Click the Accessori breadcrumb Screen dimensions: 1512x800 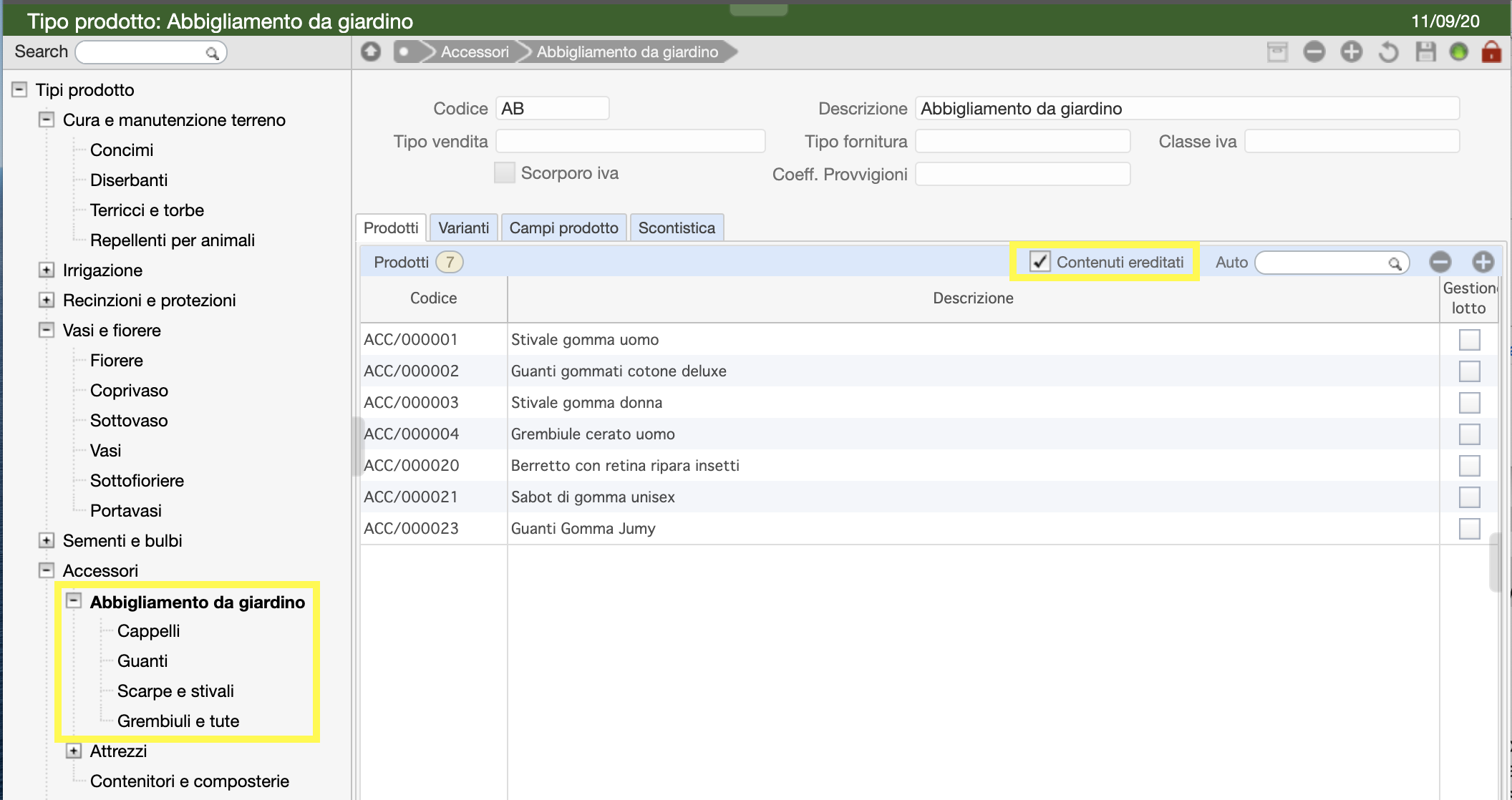pyautogui.click(x=475, y=52)
